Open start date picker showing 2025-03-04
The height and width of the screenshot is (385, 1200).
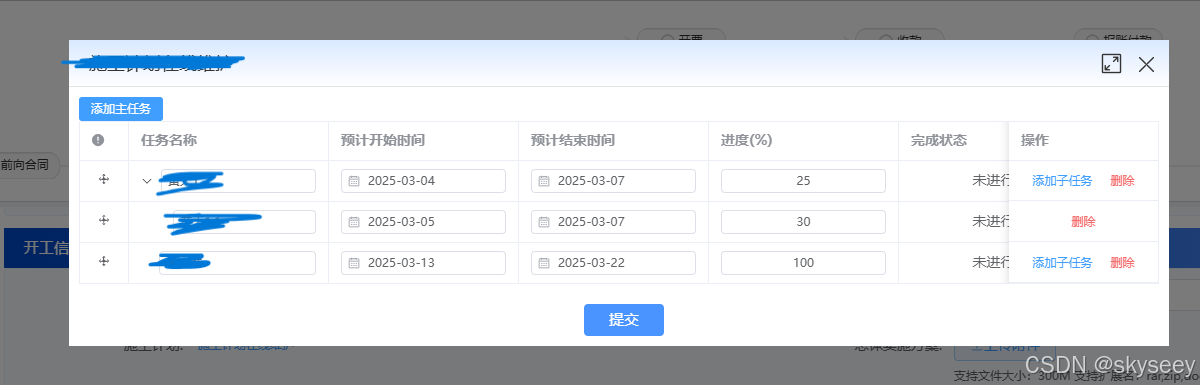point(423,181)
